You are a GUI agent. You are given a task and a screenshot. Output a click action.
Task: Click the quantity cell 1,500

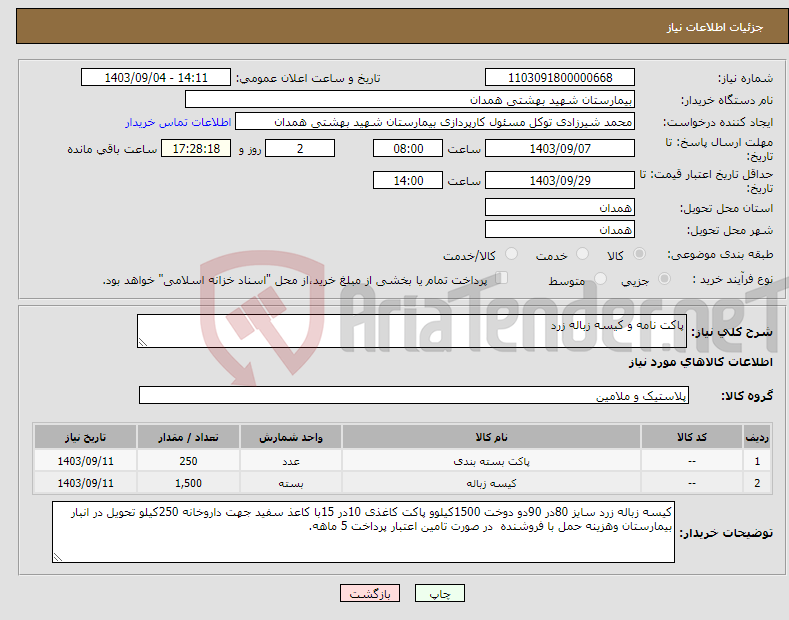tap(188, 483)
